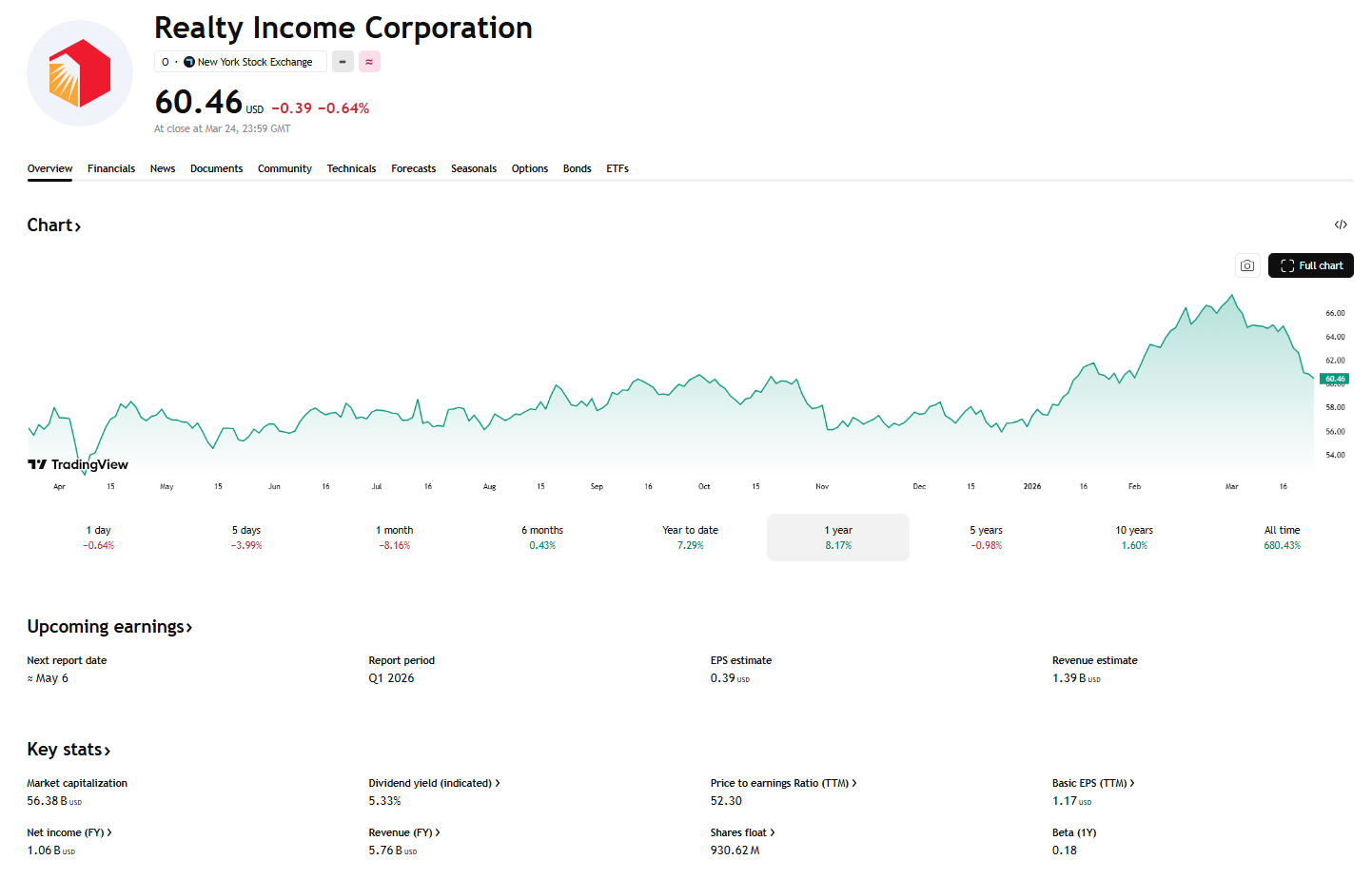Image resolution: width=1372 pixels, height=880 pixels.
Task: Open Basic EPS (TTM) details
Action: pos(1093,783)
